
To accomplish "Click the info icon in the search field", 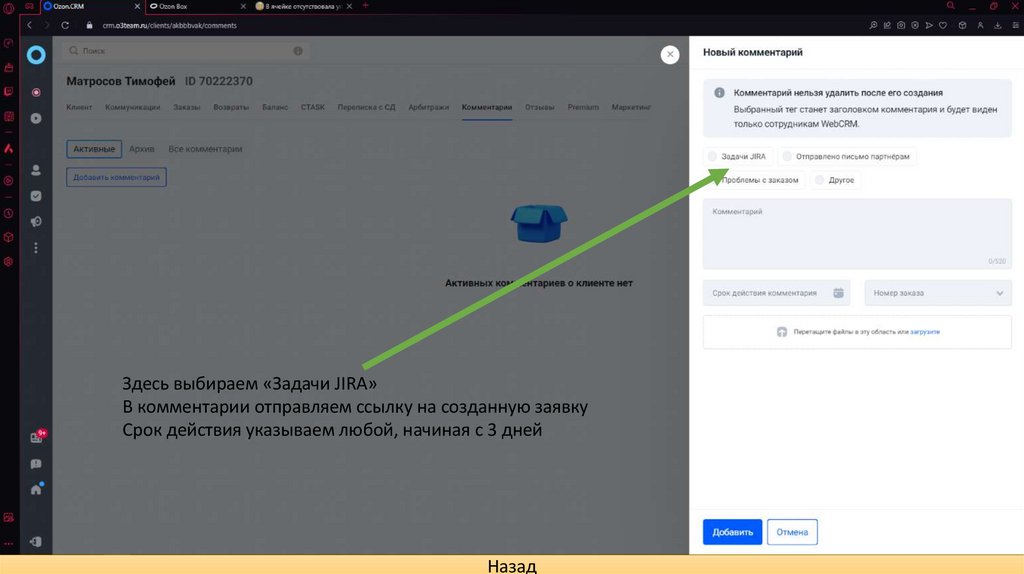I will 298,51.
